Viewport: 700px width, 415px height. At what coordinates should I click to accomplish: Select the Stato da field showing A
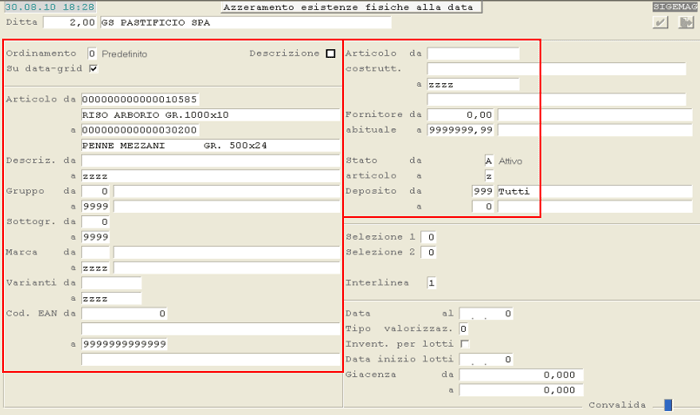[x=488, y=160]
